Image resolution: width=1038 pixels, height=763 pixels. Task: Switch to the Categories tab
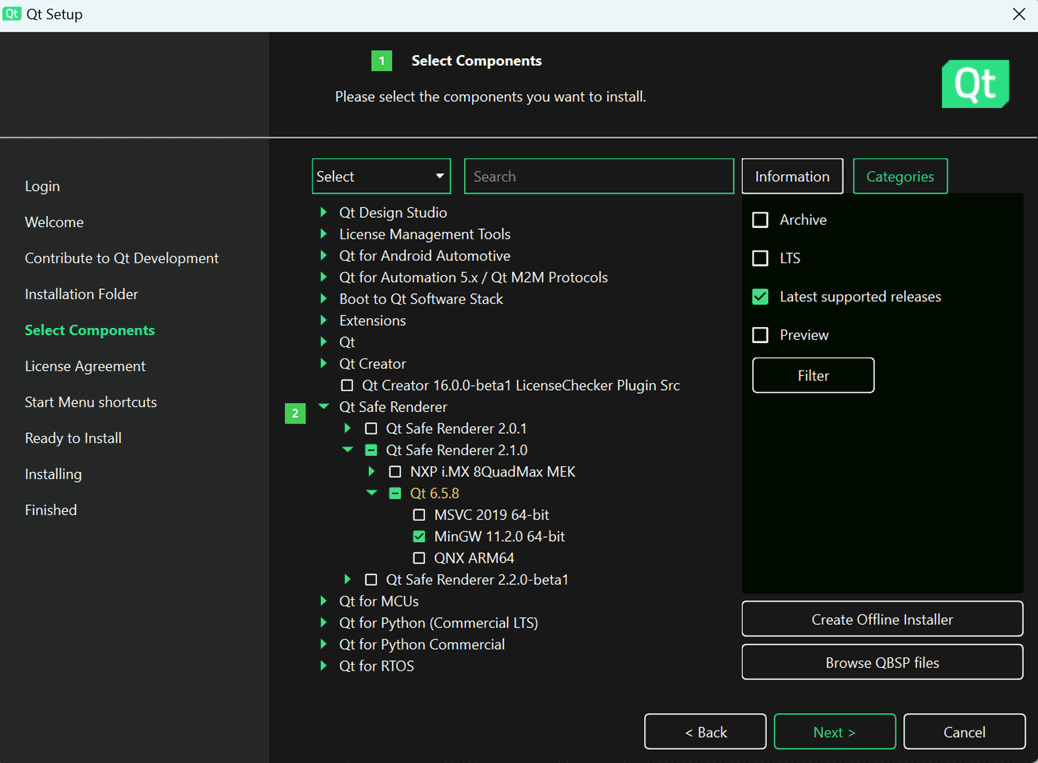pyautogui.click(x=899, y=176)
